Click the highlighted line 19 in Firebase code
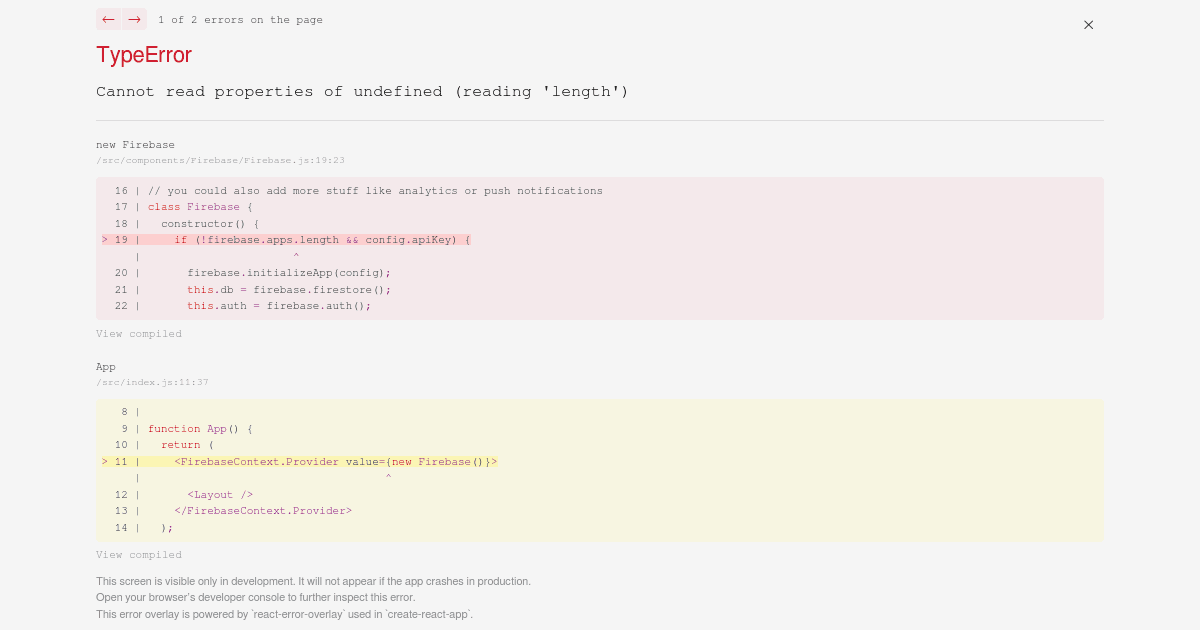Viewport: 1200px width, 630px height. [322, 240]
